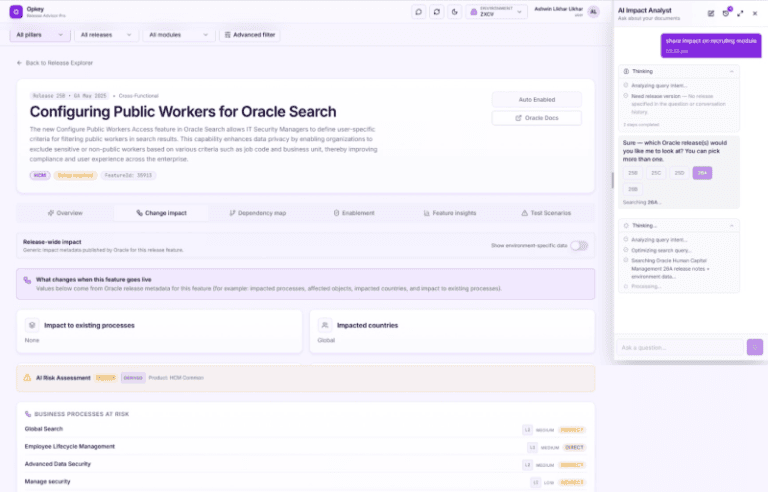Click the Change impact tab icon
Screen dimensions: 768x492
tap(140, 213)
